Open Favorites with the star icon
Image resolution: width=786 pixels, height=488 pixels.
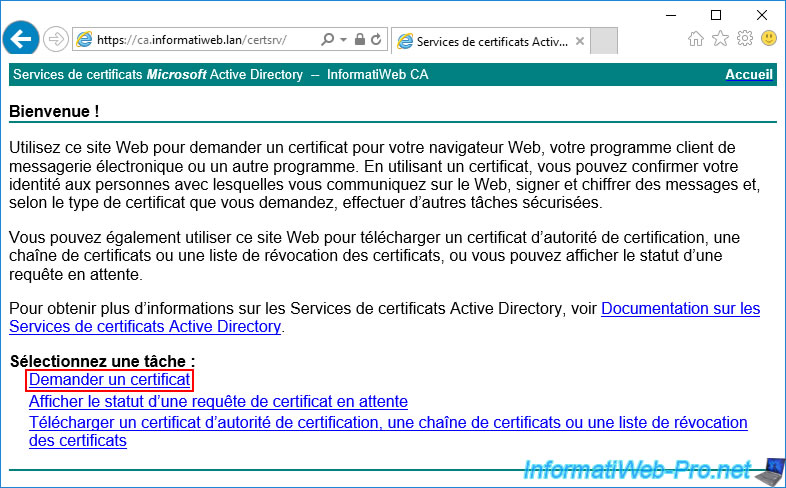tap(720, 38)
